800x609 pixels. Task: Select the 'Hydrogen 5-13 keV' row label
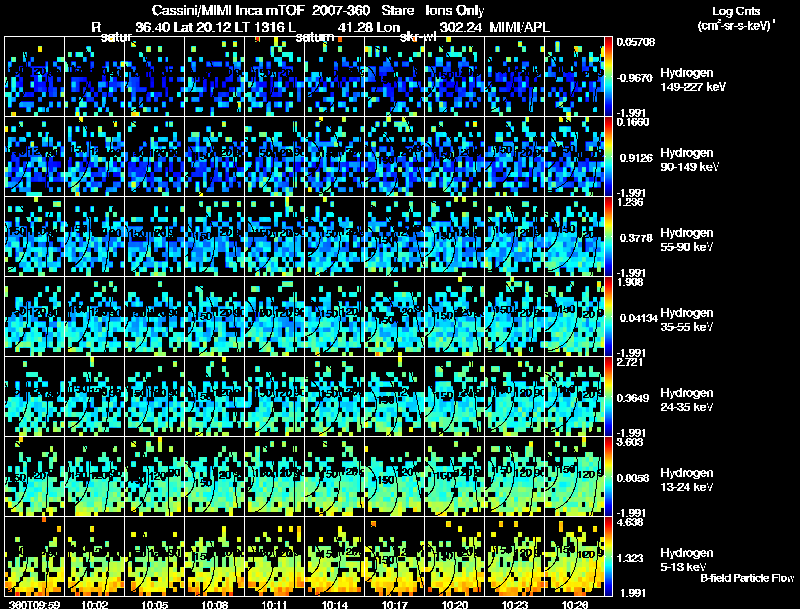(687, 560)
